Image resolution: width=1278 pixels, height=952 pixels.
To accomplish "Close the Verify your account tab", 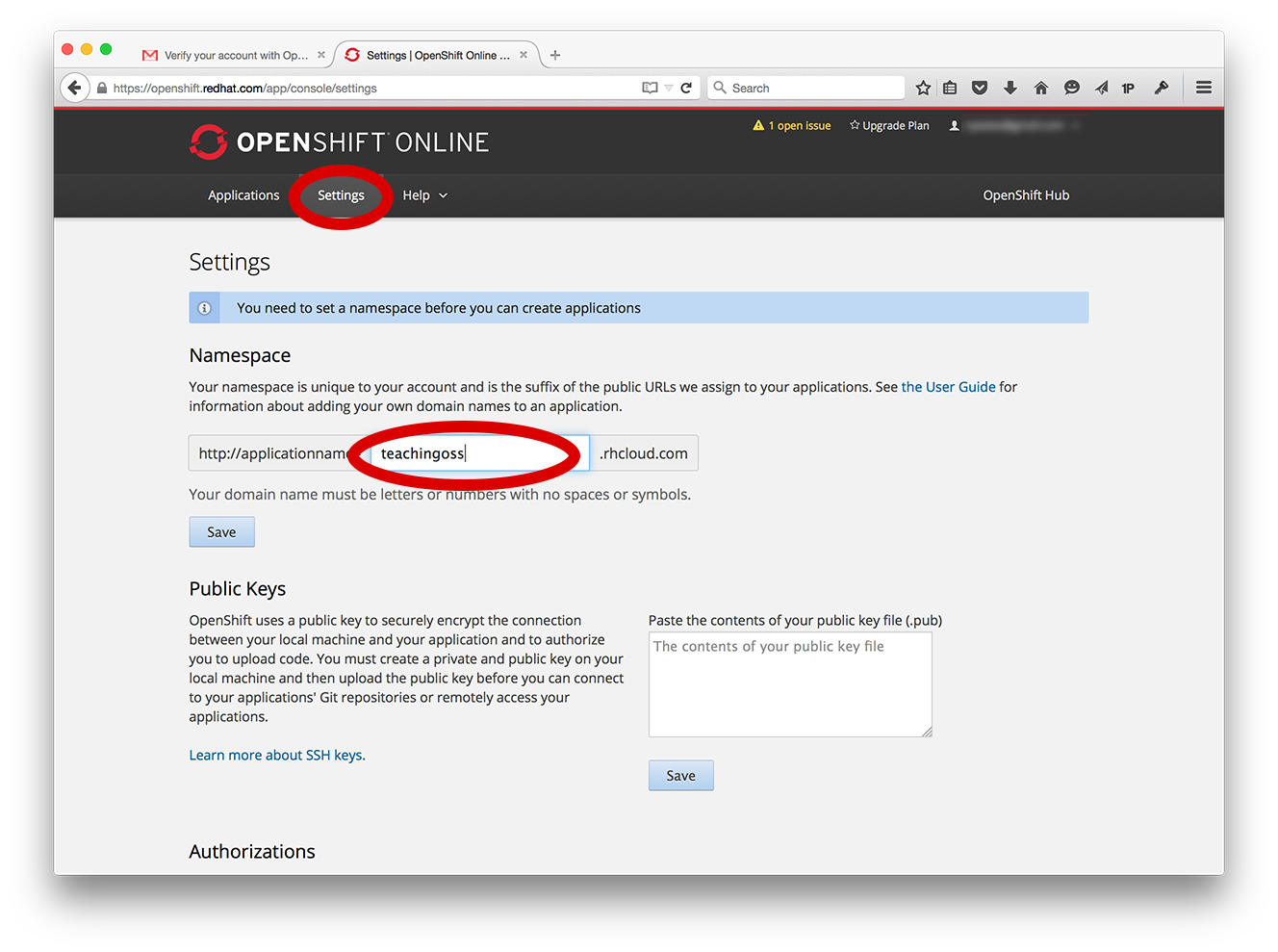I will click(321, 55).
